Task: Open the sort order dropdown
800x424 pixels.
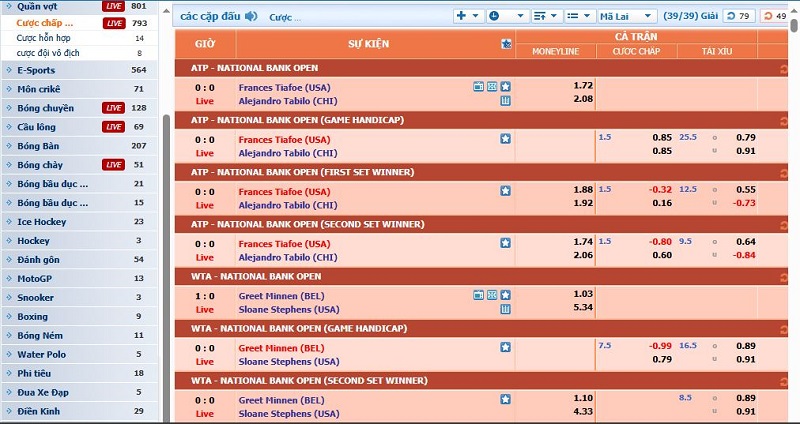Action: tap(546, 16)
